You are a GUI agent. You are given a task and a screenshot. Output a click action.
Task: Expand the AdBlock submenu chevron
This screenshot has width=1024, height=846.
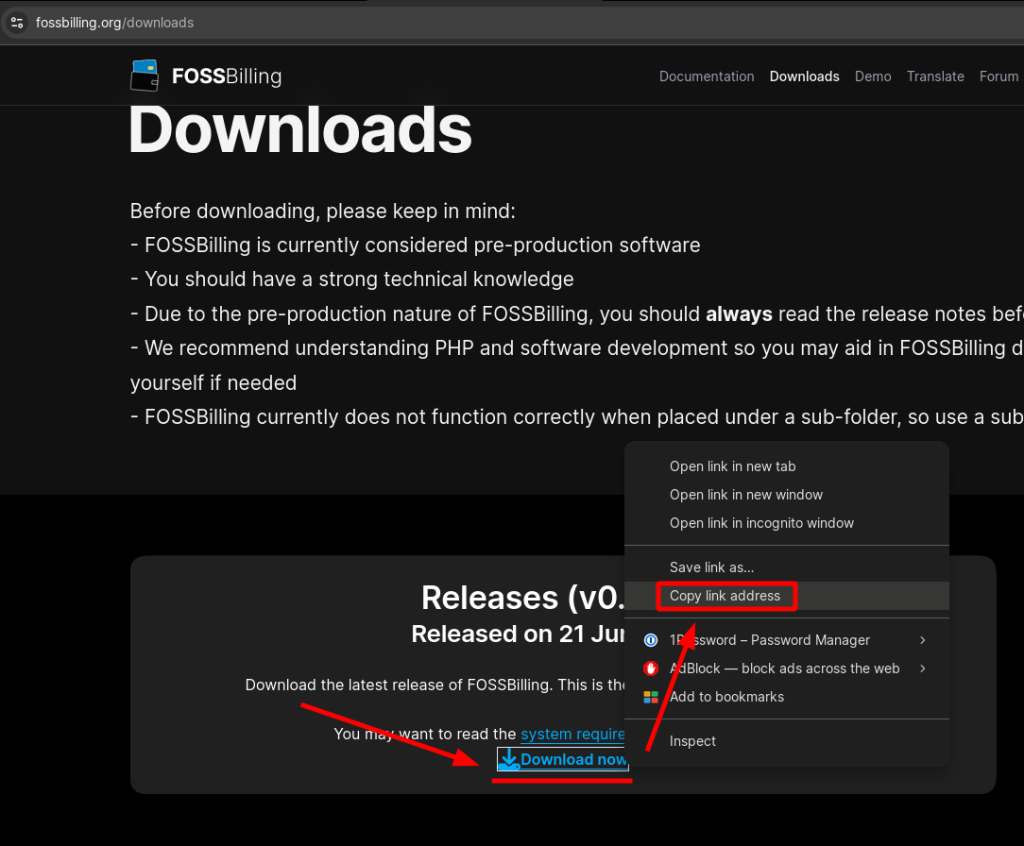coord(922,668)
